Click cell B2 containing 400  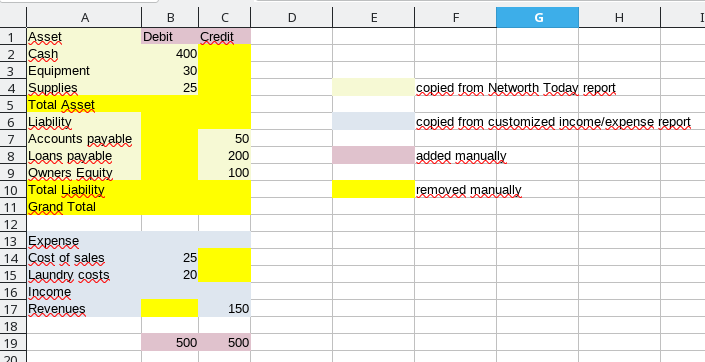pyautogui.click(x=170, y=54)
